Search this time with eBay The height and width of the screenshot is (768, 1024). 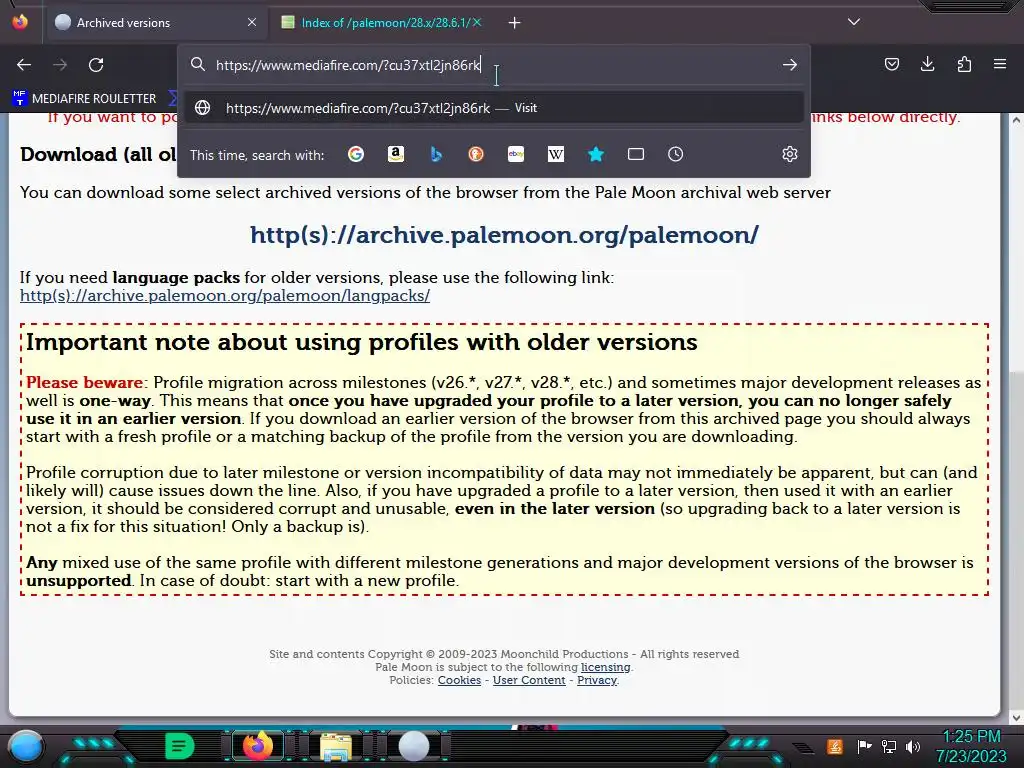click(x=516, y=154)
